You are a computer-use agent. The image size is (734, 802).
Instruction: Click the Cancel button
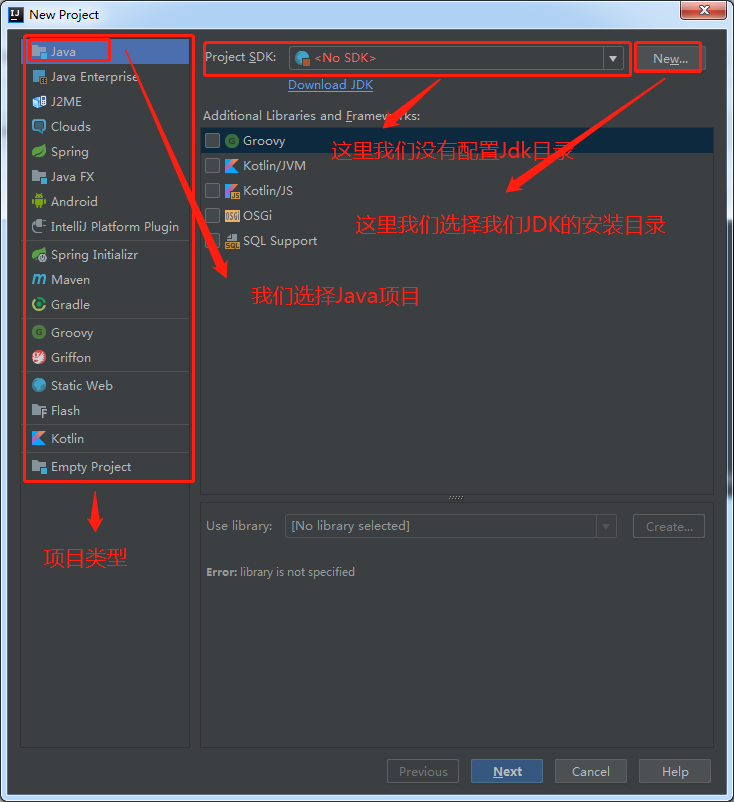pyautogui.click(x=591, y=771)
